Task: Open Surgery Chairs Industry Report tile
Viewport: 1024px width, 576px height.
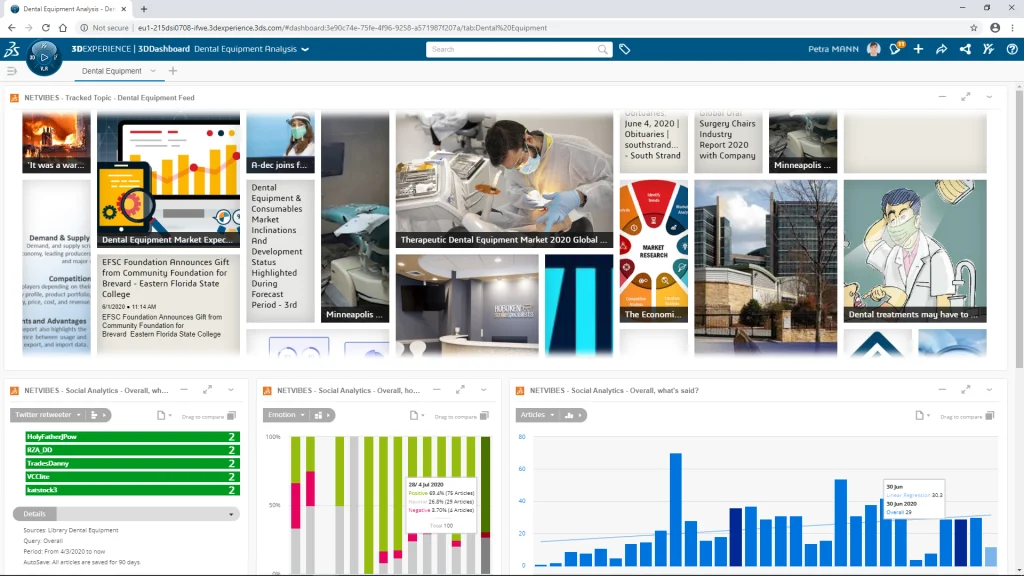Action: point(728,142)
